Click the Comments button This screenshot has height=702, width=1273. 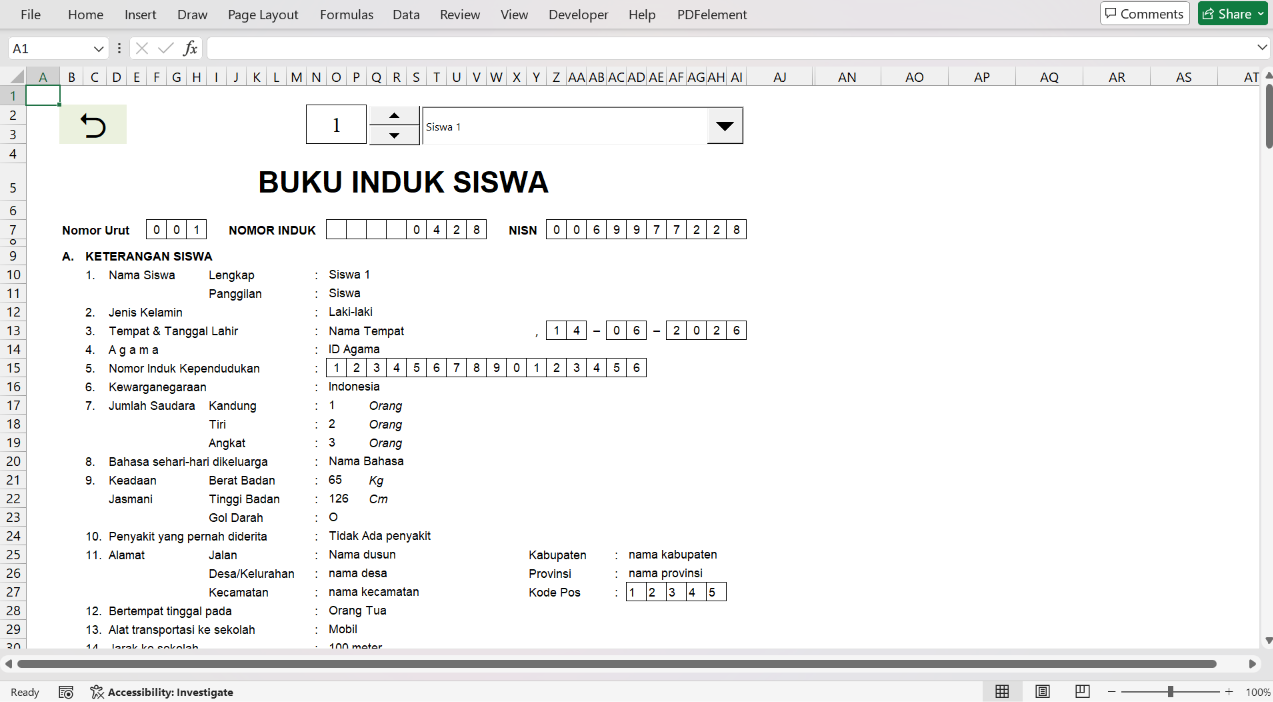[x=1145, y=14]
